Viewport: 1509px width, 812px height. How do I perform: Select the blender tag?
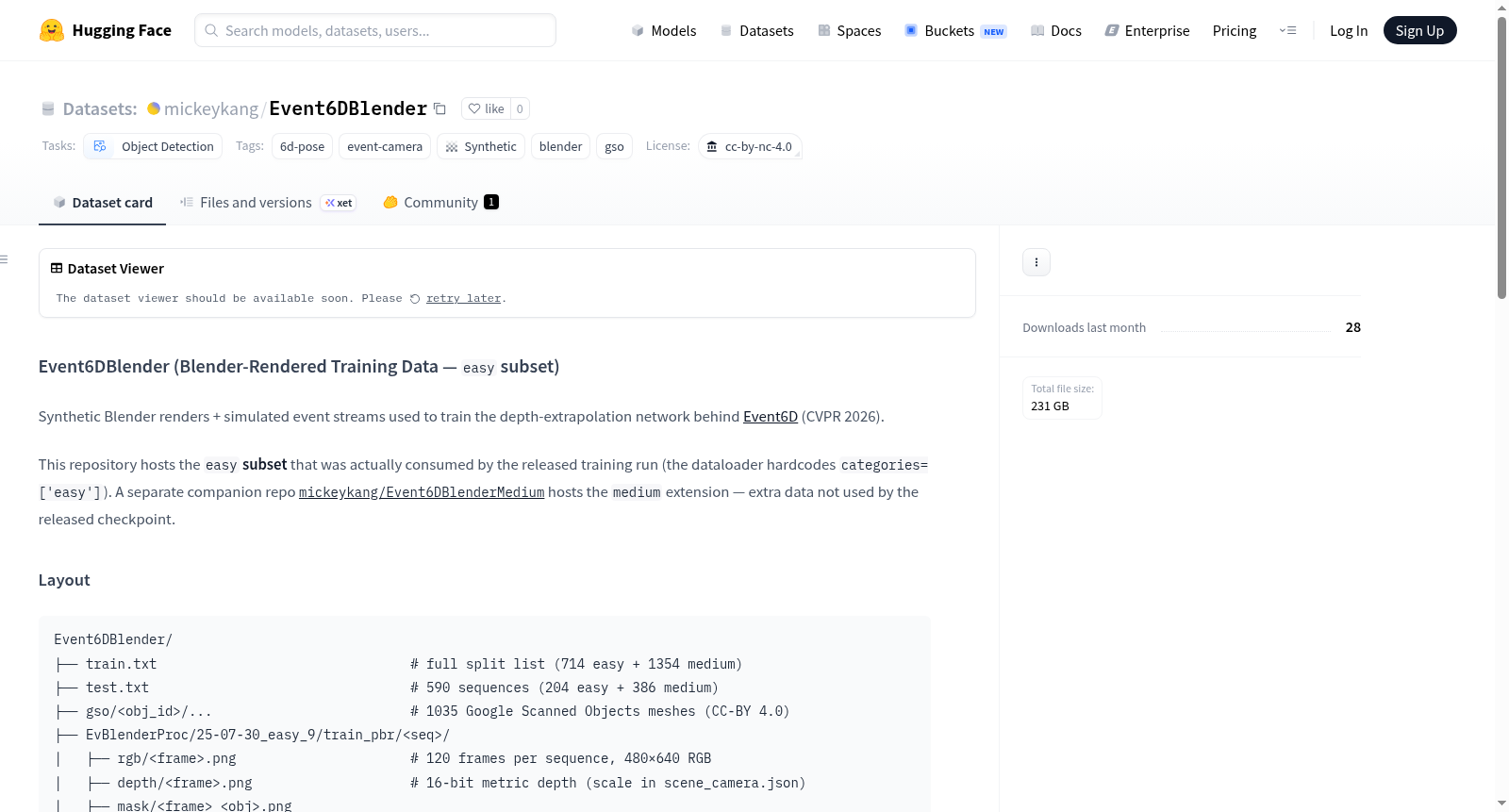[x=560, y=146]
